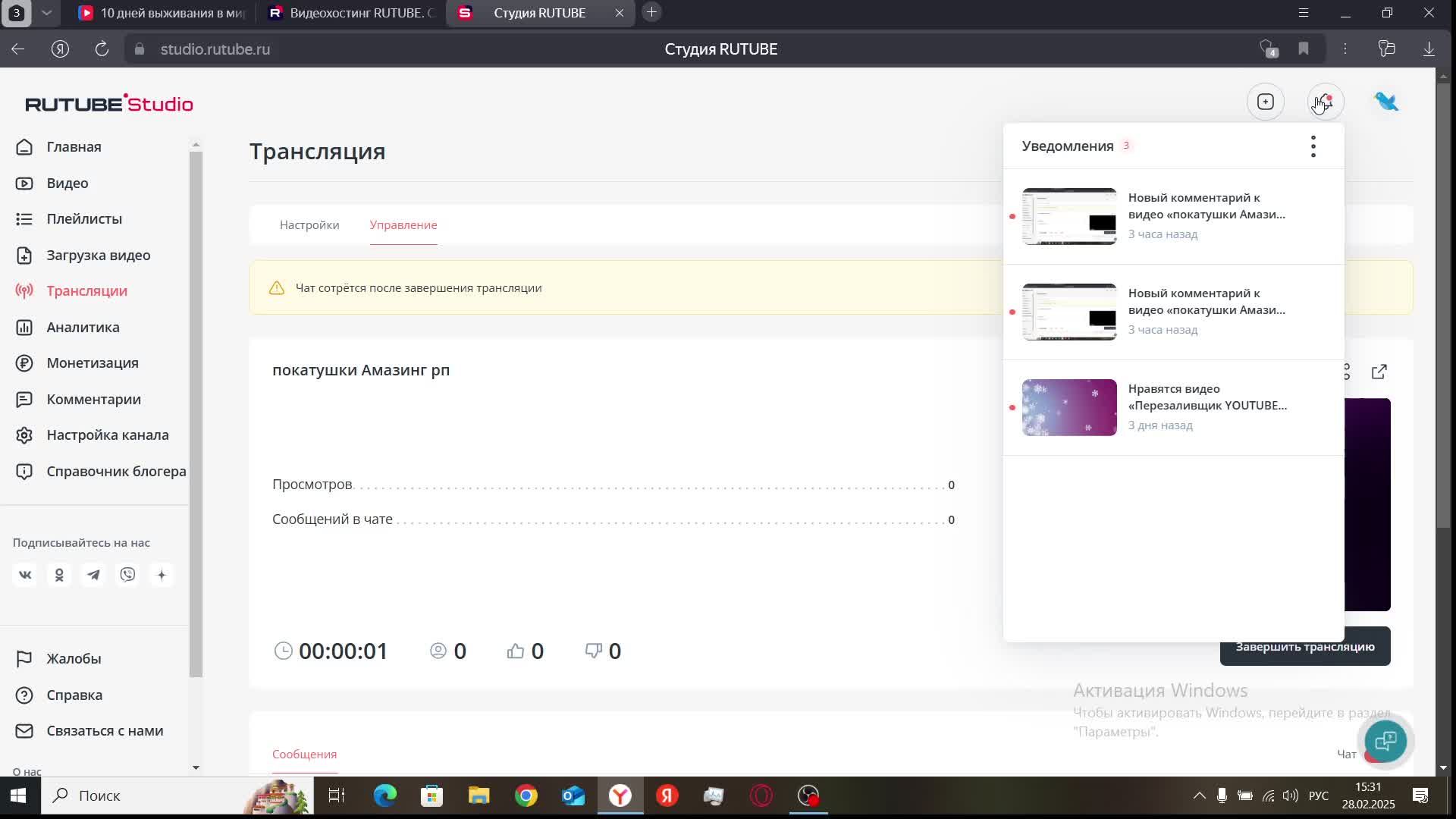Switch to the Настройки tab
This screenshot has width=1456, height=819.
pyautogui.click(x=309, y=225)
